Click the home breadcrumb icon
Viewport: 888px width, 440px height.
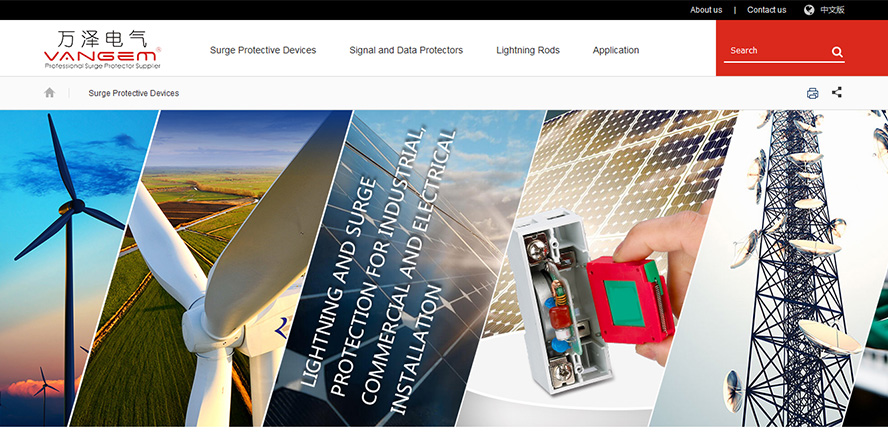click(x=49, y=93)
